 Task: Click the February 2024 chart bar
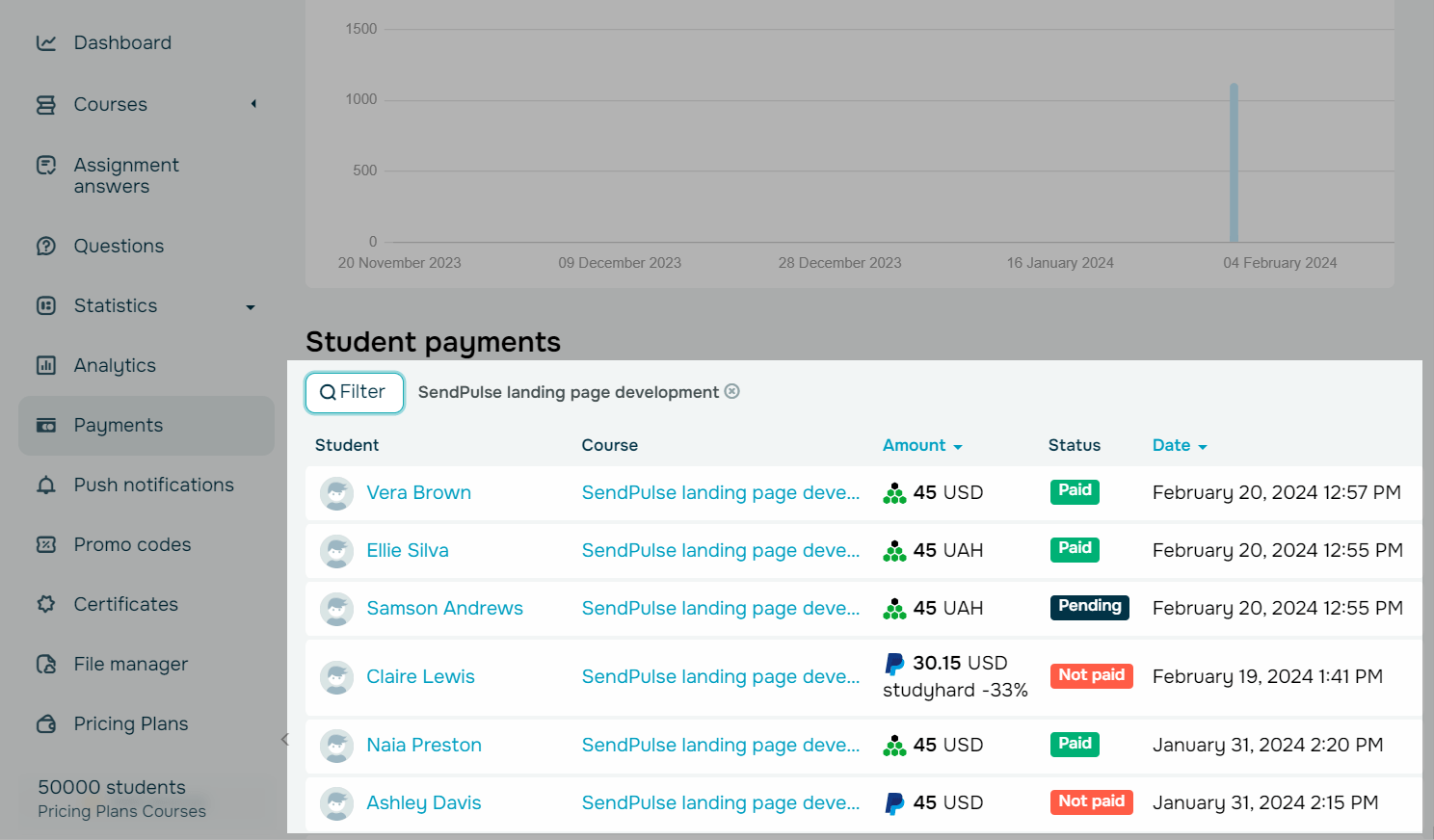(x=1234, y=162)
